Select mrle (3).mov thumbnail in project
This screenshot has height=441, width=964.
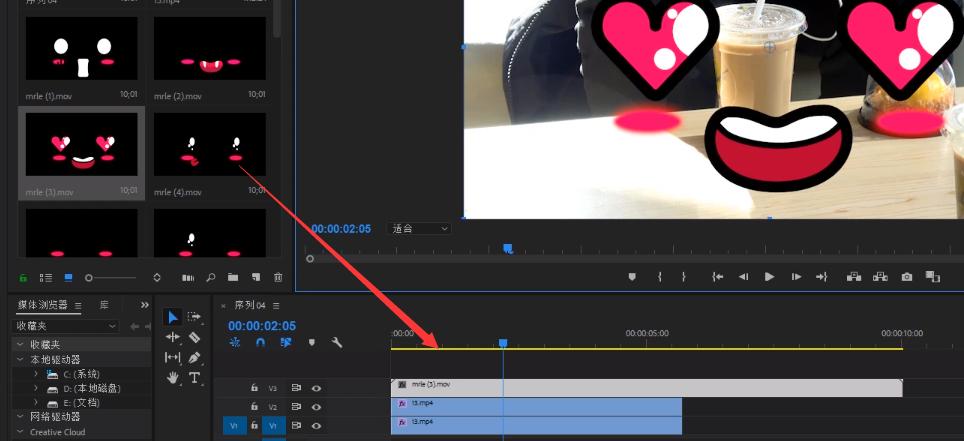point(82,145)
